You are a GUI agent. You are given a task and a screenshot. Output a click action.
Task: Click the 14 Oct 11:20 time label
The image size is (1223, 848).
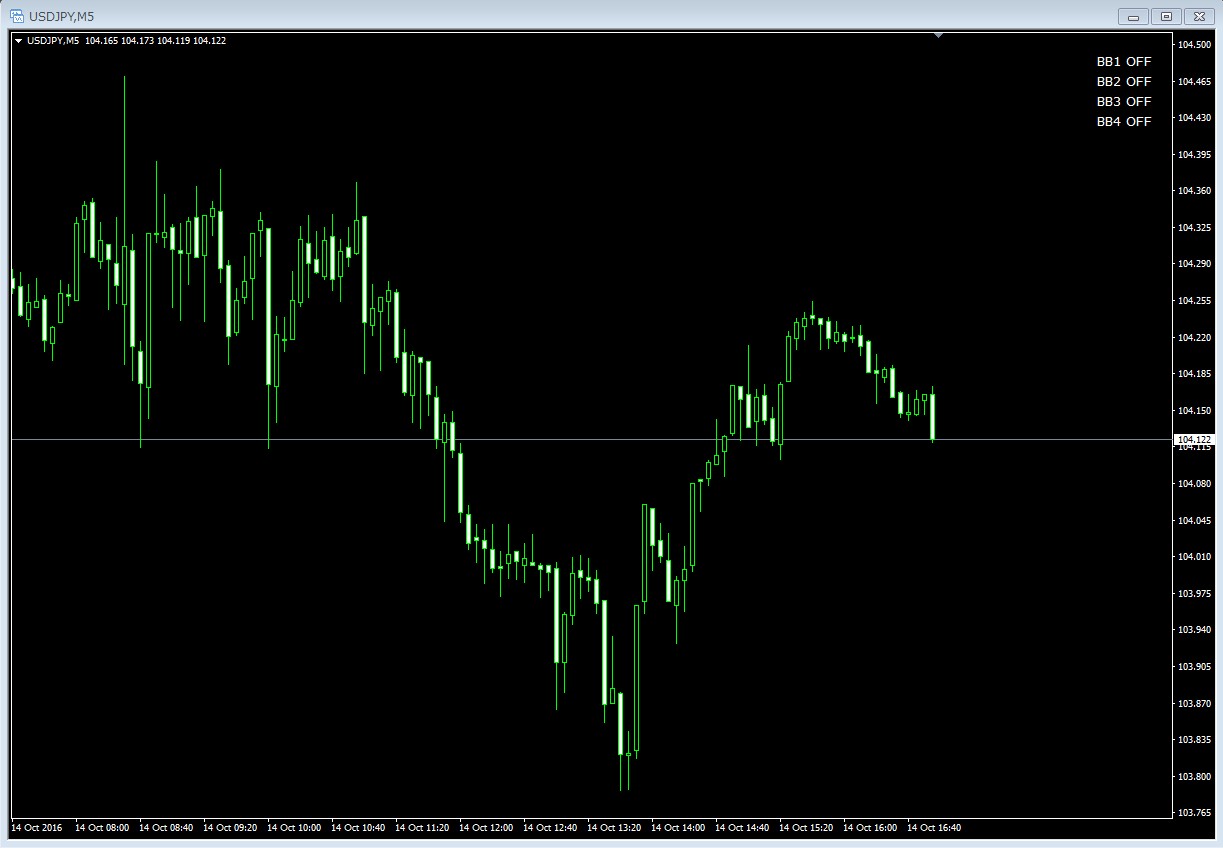pos(422,828)
